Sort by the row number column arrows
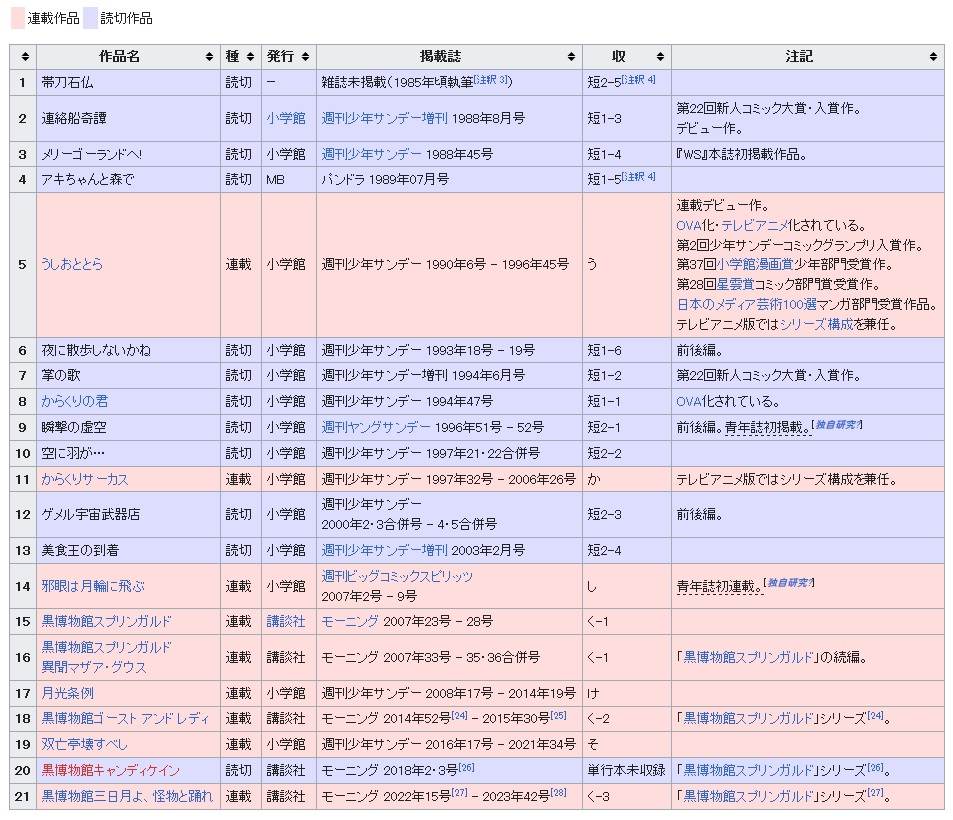Screen dimensions: 953x820 (x=23, y=57)
